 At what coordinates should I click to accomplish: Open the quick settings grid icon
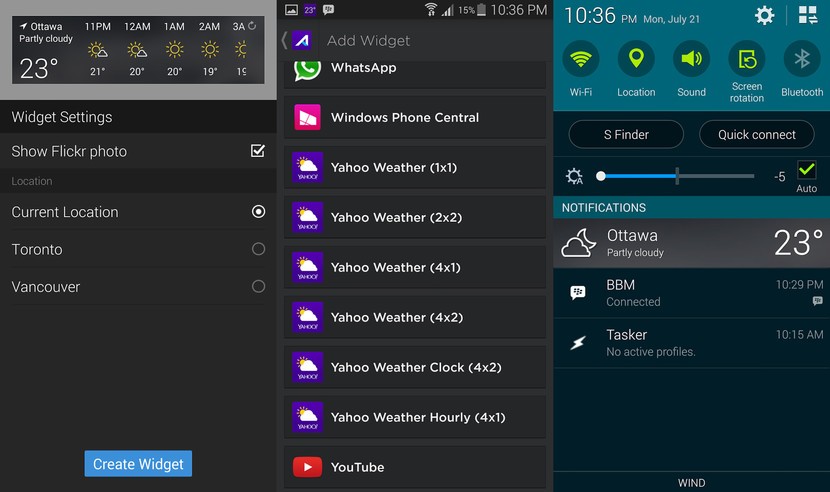click(808, 15)
